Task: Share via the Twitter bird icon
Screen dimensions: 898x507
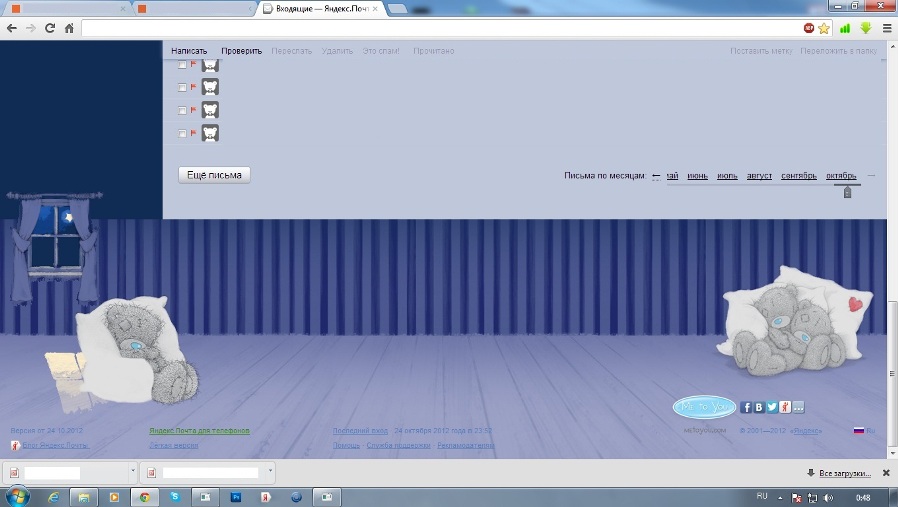Action: click(772, 407)
